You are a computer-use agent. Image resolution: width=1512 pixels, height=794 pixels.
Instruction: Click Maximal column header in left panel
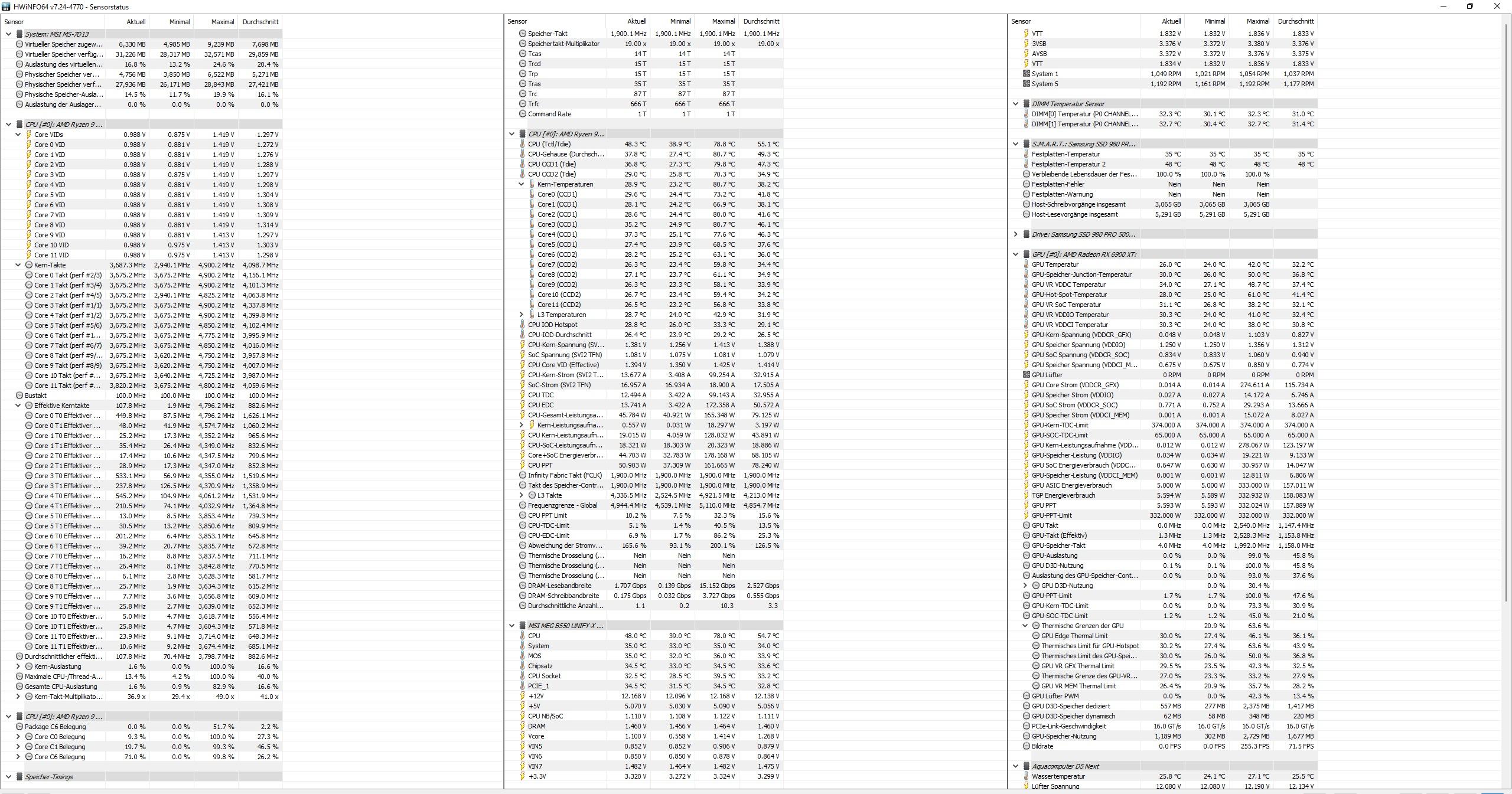click(222, 22)
